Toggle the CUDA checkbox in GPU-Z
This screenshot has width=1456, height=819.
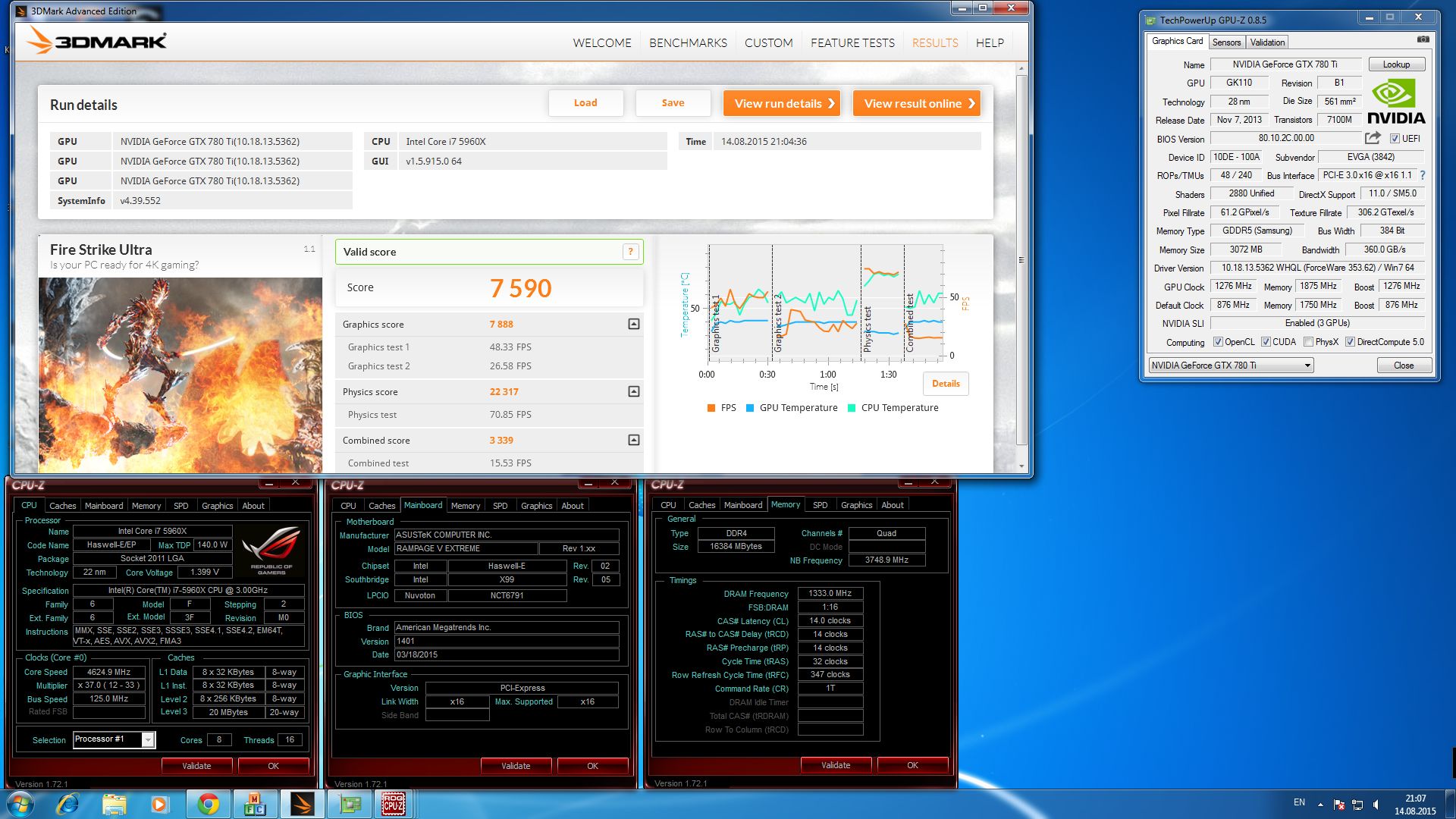coord(1266,342)
